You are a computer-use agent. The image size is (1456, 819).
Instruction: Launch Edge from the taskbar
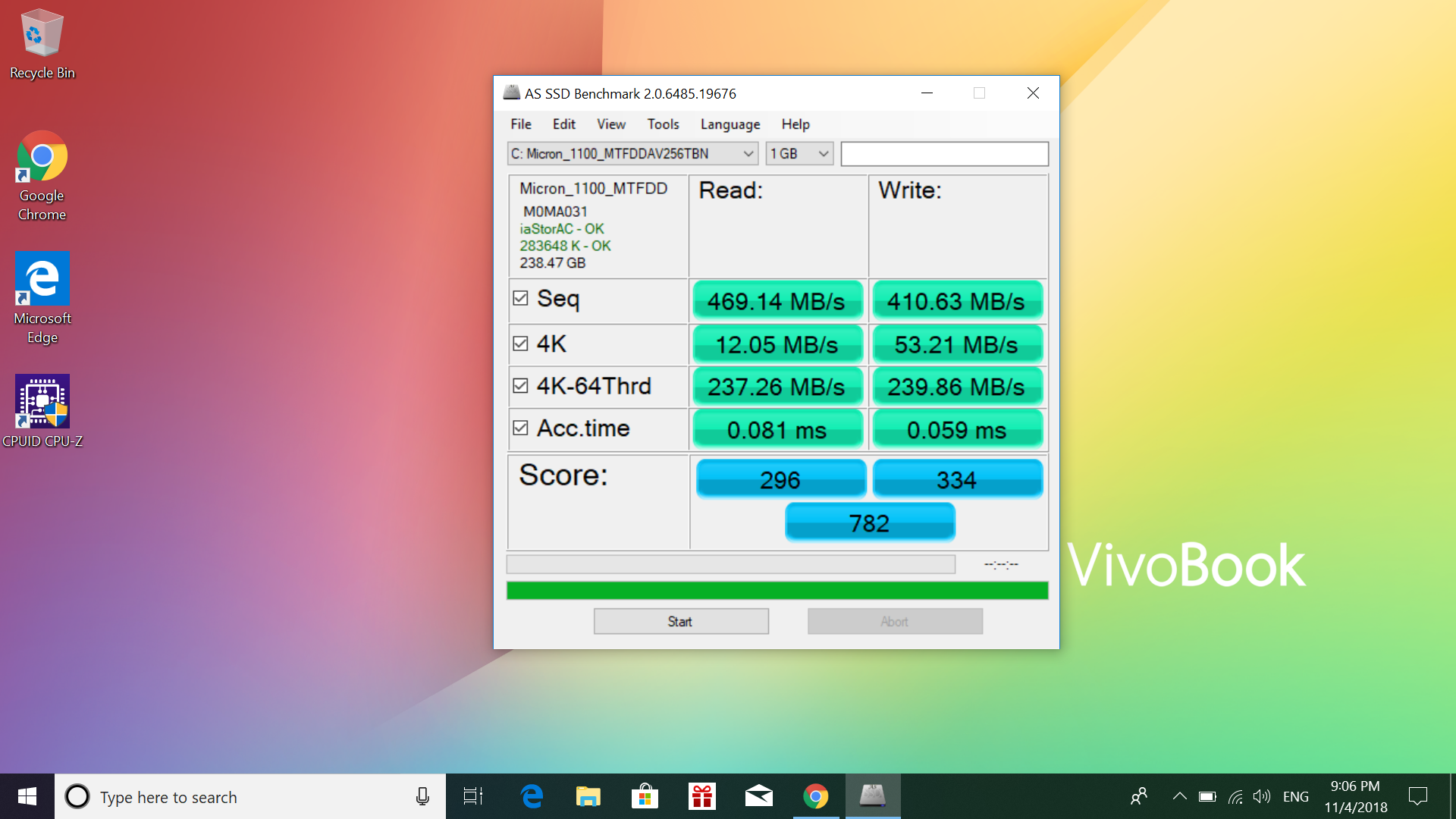532,796
